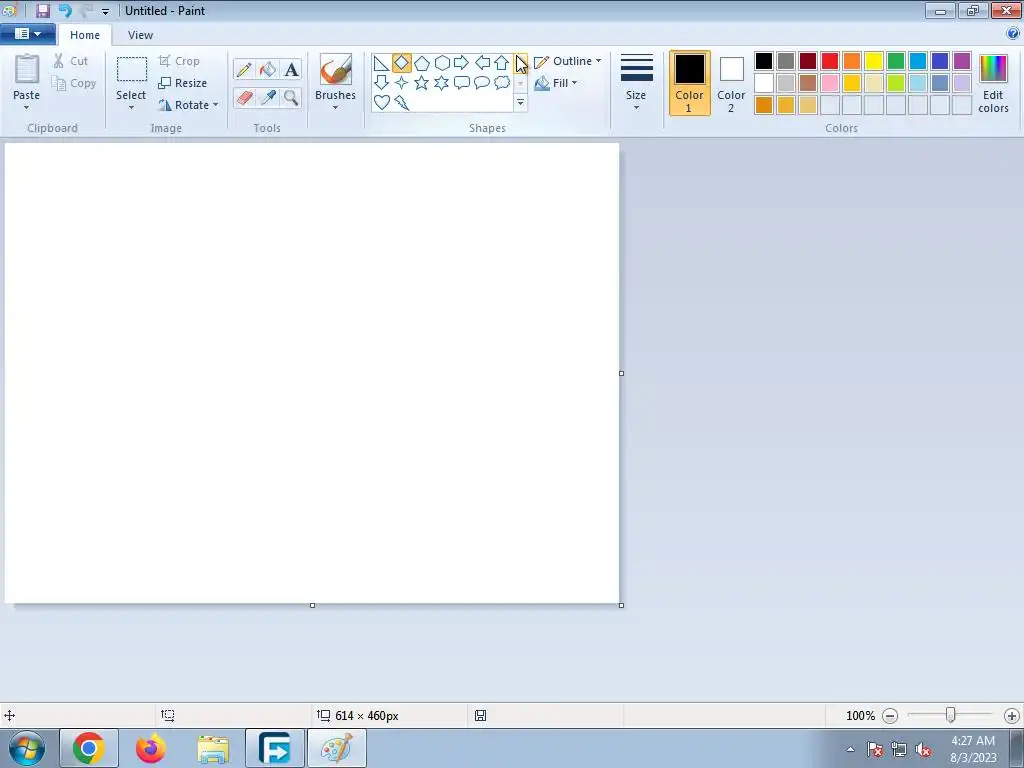Open the Paint file menu button
This screenshot has height=768, width=1024.
point(27,34)
